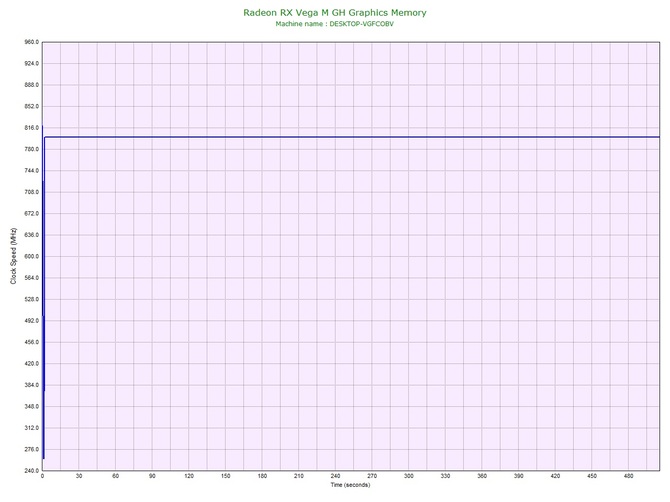The width and height of the screenshot is (670, 502).
Task: Click the machine name text 'DESKTOP-VGFCOBV'
Action: pos(361,24)
